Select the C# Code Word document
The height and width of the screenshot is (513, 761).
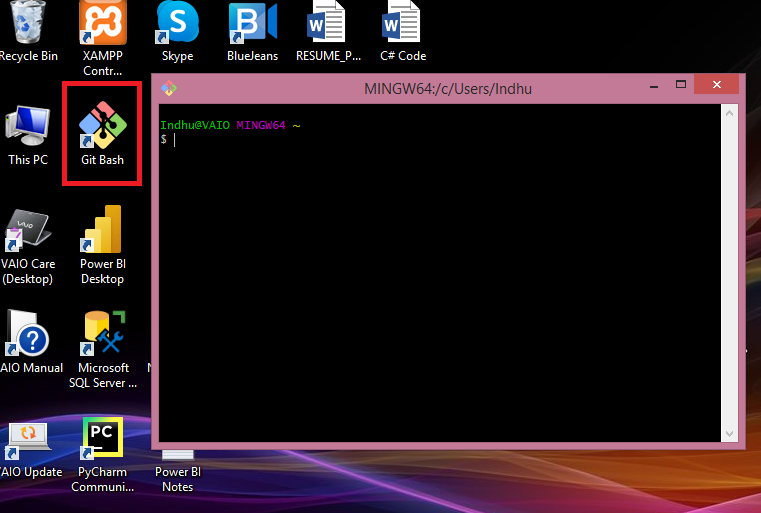coord(403,32)
